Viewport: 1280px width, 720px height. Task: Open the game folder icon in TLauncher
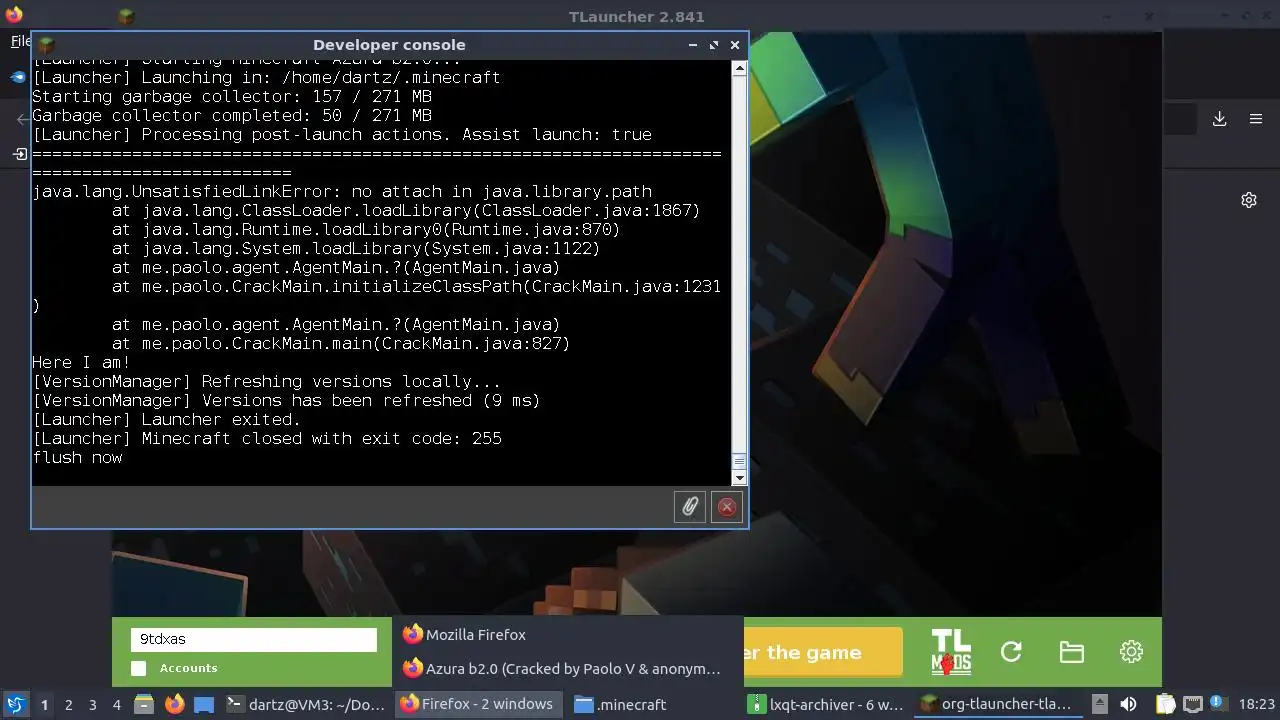point(1071,652)
